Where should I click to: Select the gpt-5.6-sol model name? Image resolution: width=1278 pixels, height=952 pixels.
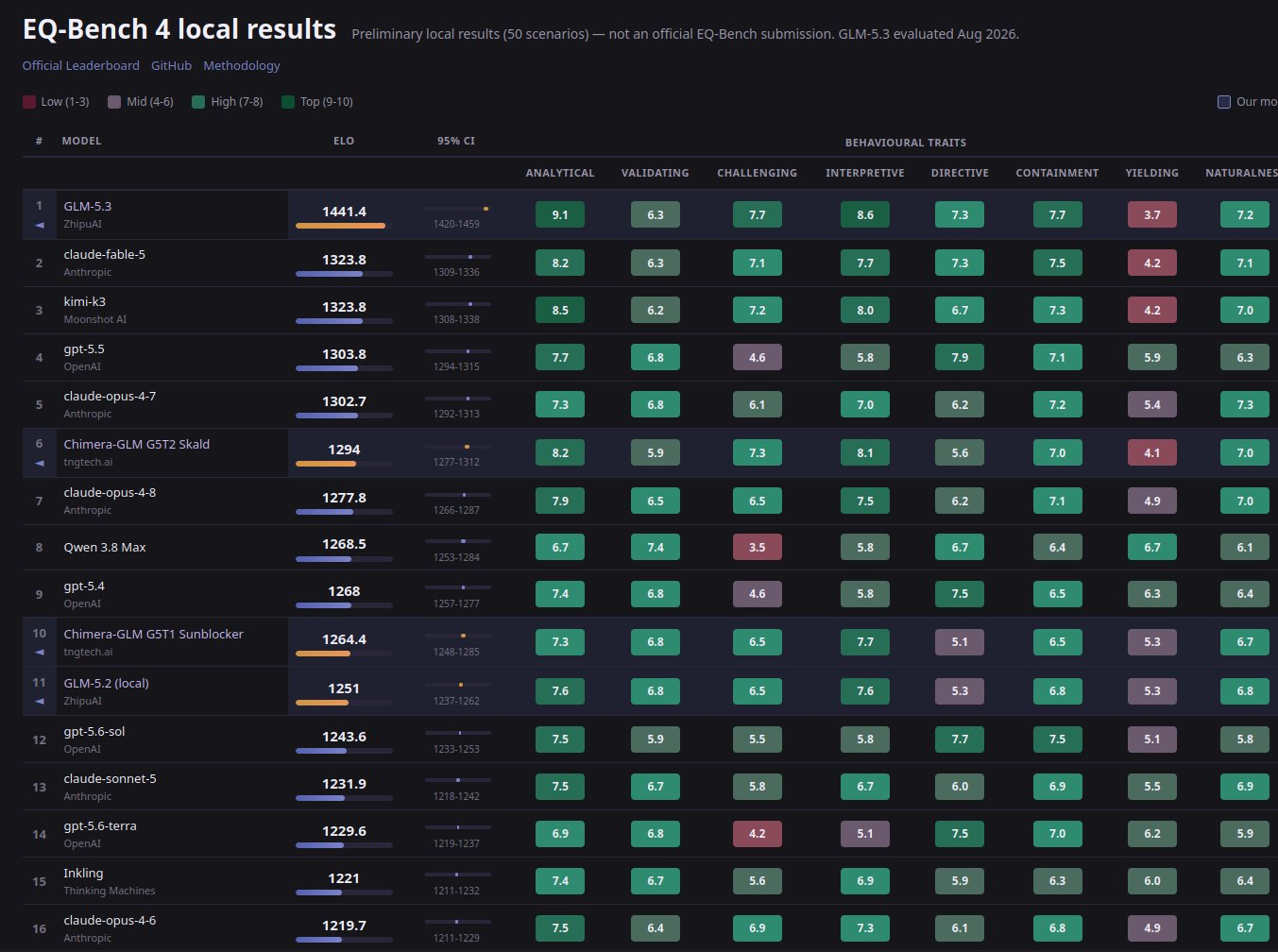[94, 732]
